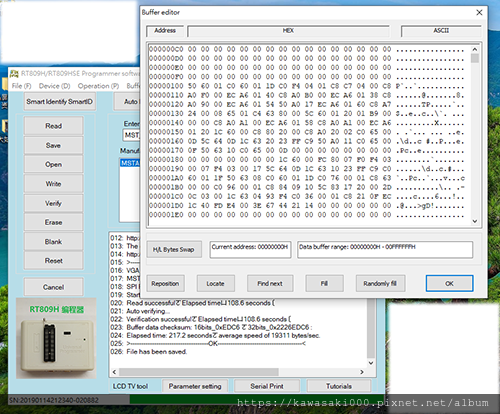Open the File (F) menu
The height and width of the screenshot is (414, 500).
click(21, 86)
